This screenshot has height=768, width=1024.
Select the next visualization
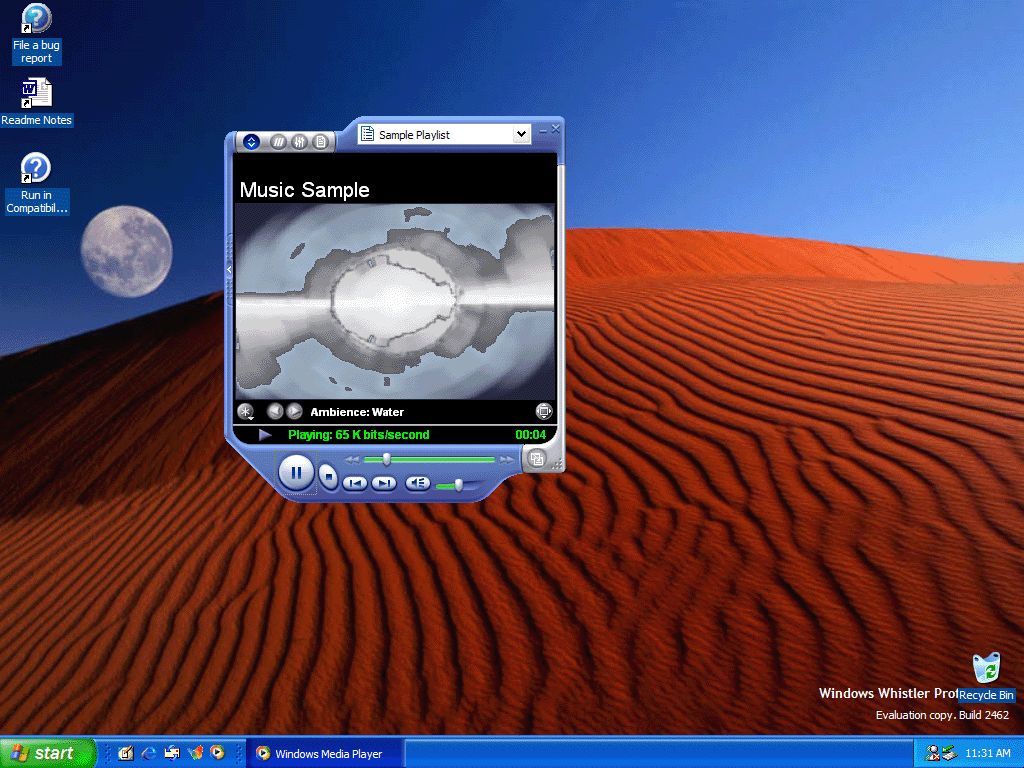pyautogui.click(x=295, y=411)
